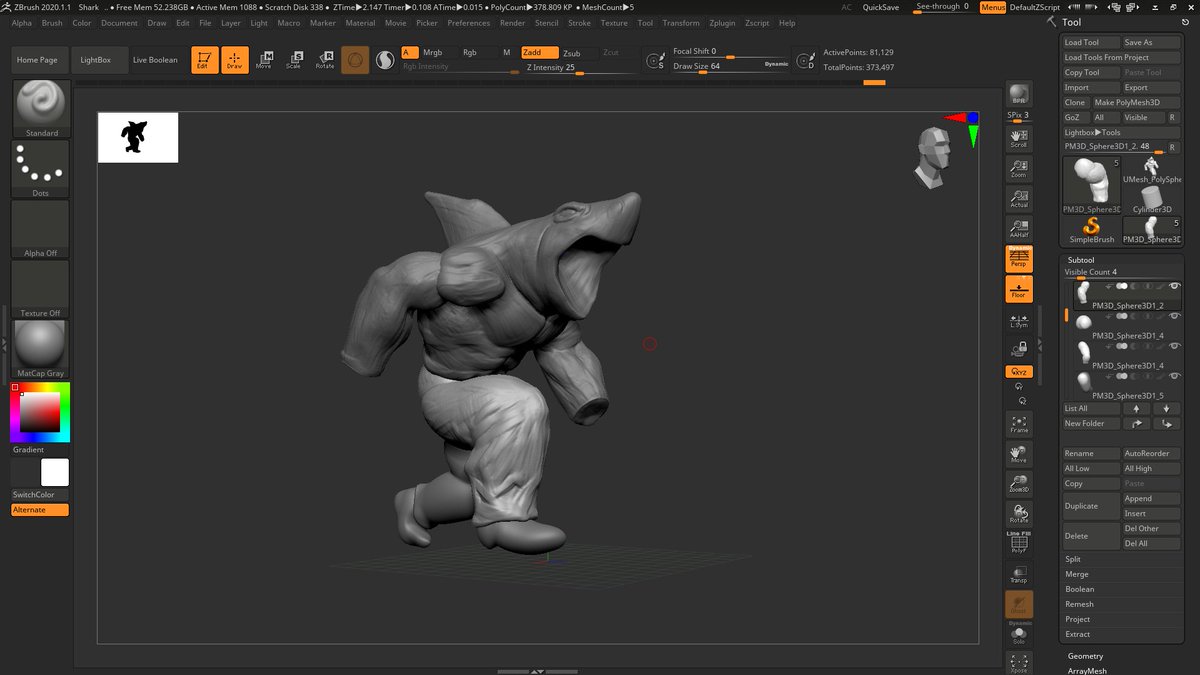Click the Zoom3D navigation icon
Image resolution: width=1200 pixels, height=675 pixels.
coord(1019,484)
